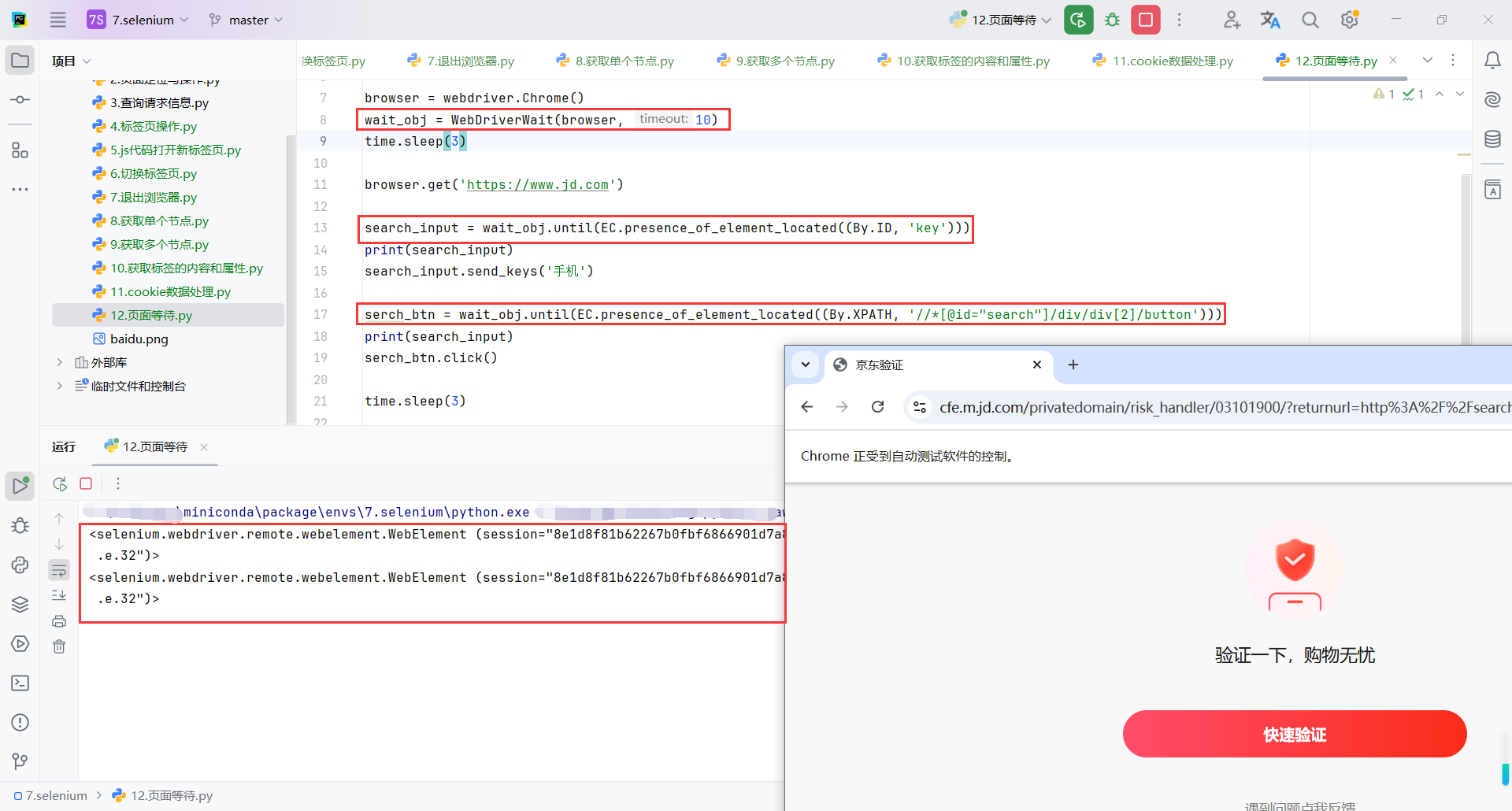Switch to the 10.获取标签的内容和属性.py editor tab
Viewport: 1512px width, 811px height.
pos(963,61)
